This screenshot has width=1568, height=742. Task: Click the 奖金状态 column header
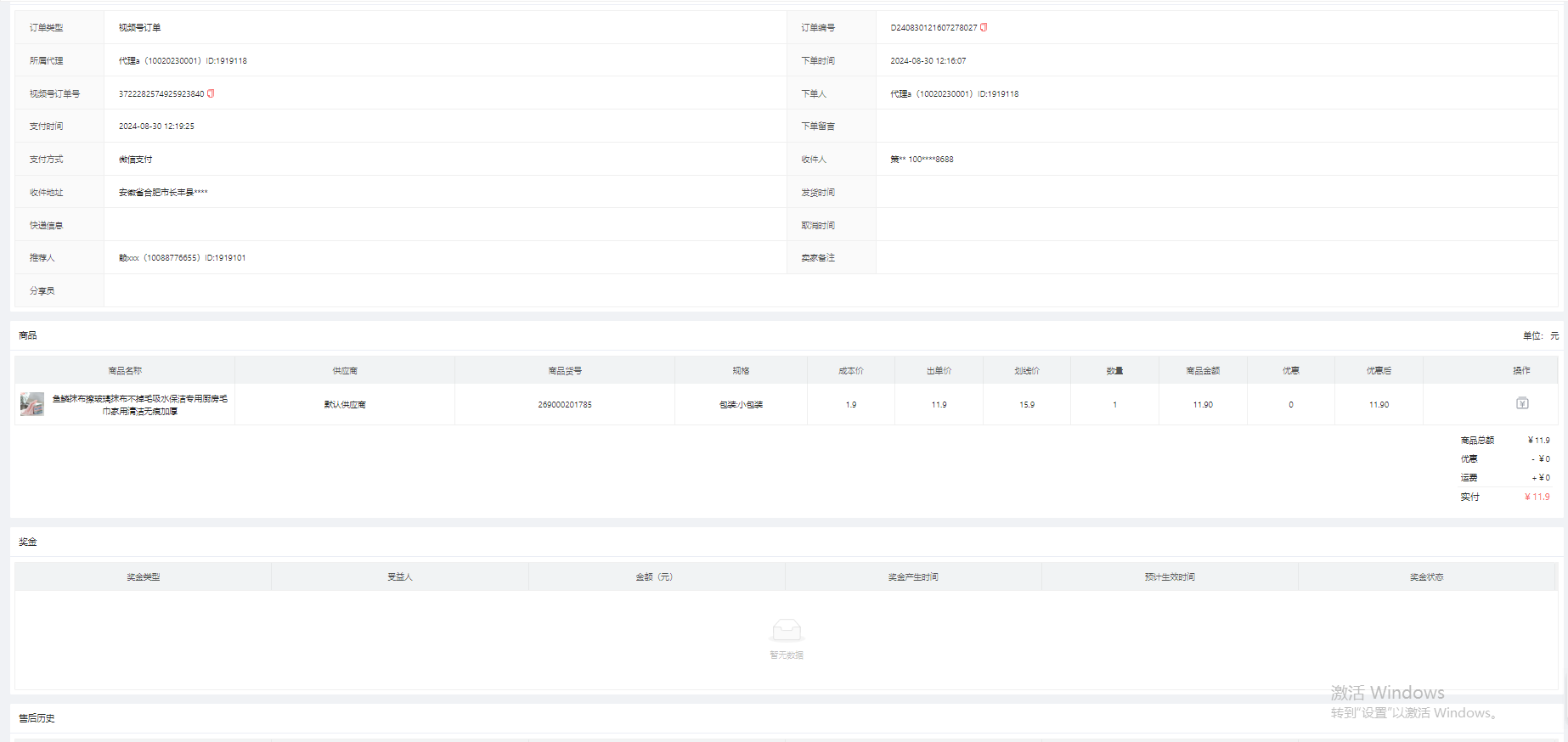tap(1426, 577)
